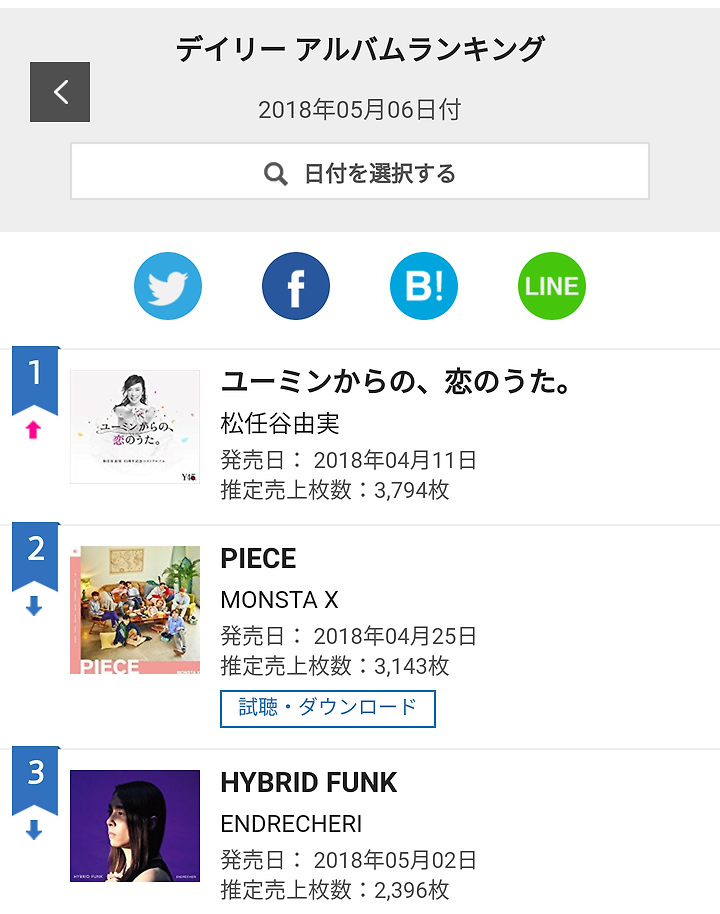Click the blue down arrow under rank 2
The width and height of the screenshot is (720, 914).
(x=34, y=607)
